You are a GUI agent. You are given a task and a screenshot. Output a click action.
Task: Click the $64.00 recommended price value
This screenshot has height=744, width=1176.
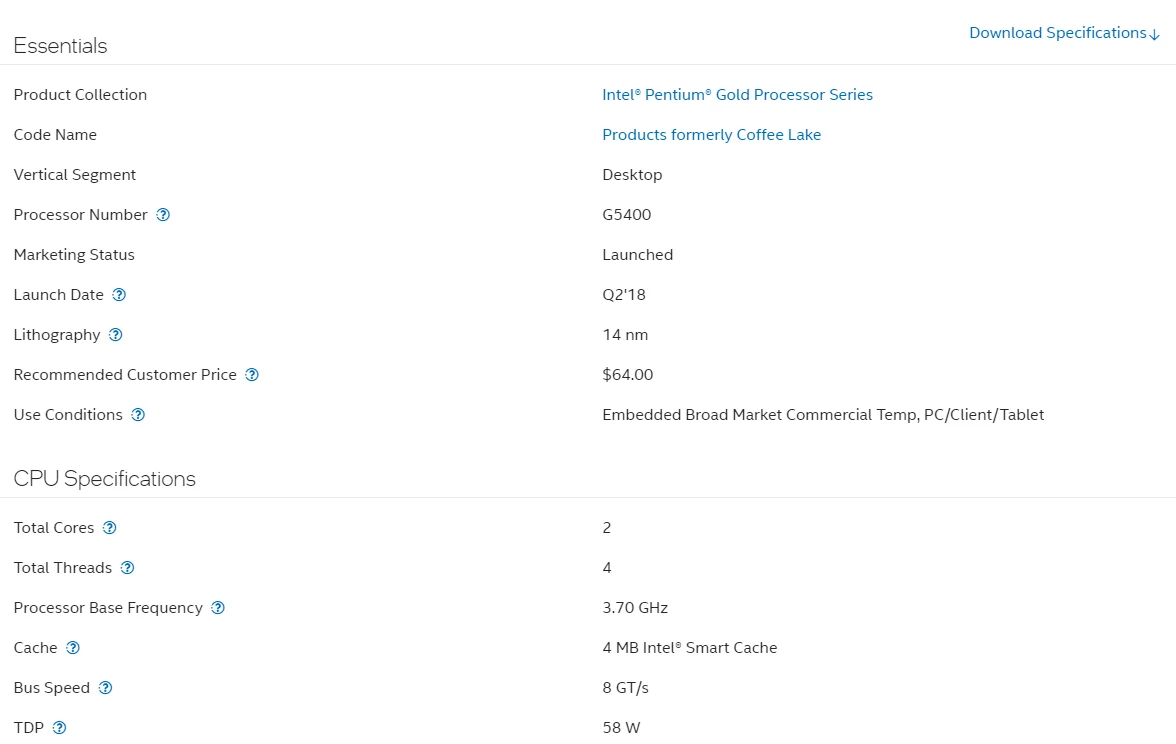pos(627,375)
